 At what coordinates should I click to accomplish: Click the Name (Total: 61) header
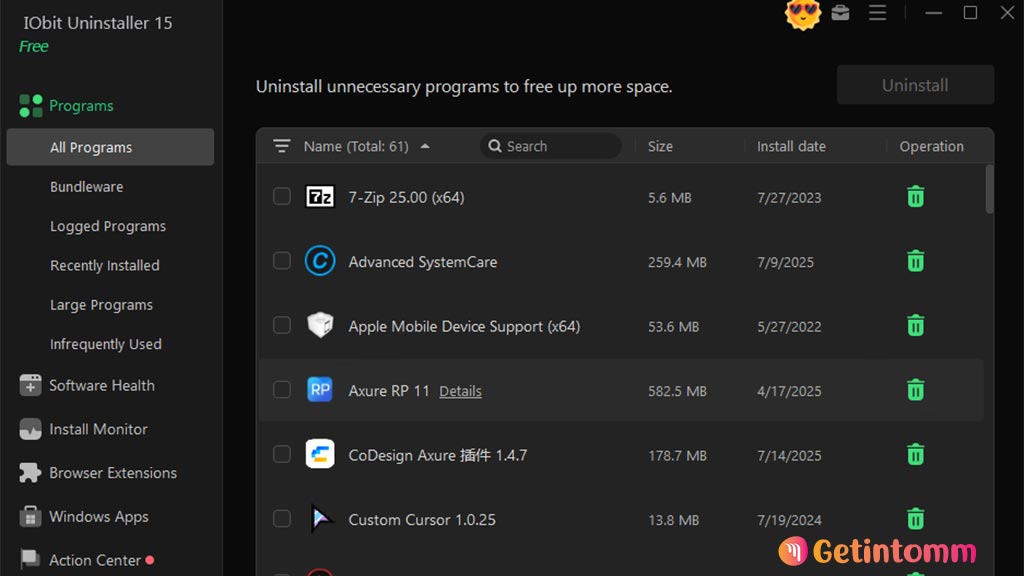click(x=356, y=146)
